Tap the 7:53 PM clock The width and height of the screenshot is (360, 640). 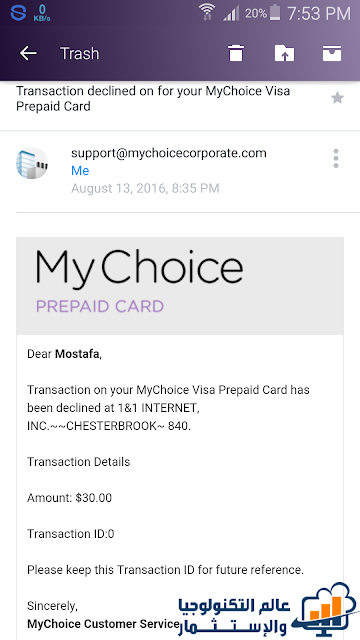[x=319, y=13]
